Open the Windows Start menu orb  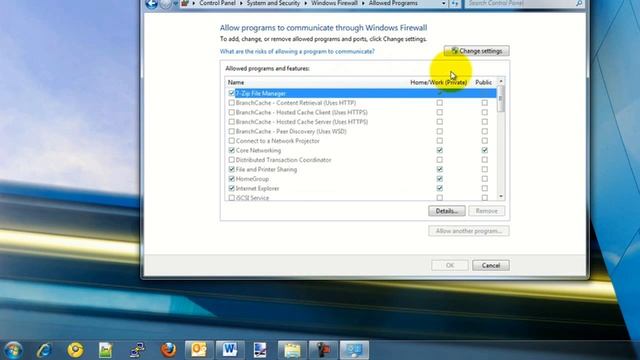pyautogui.click(x=13, y=351)
